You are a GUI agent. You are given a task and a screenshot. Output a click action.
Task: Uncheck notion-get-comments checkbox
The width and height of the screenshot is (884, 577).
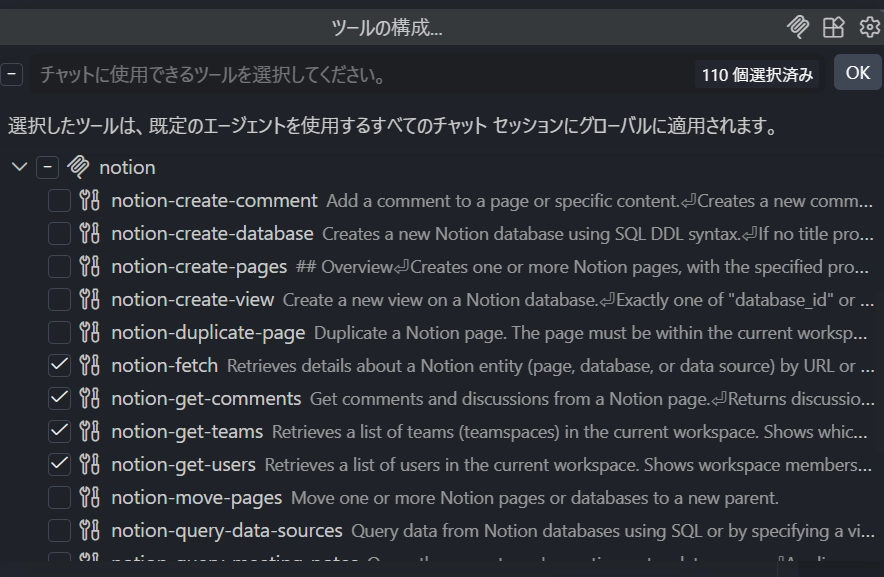(x=59, y=398)
